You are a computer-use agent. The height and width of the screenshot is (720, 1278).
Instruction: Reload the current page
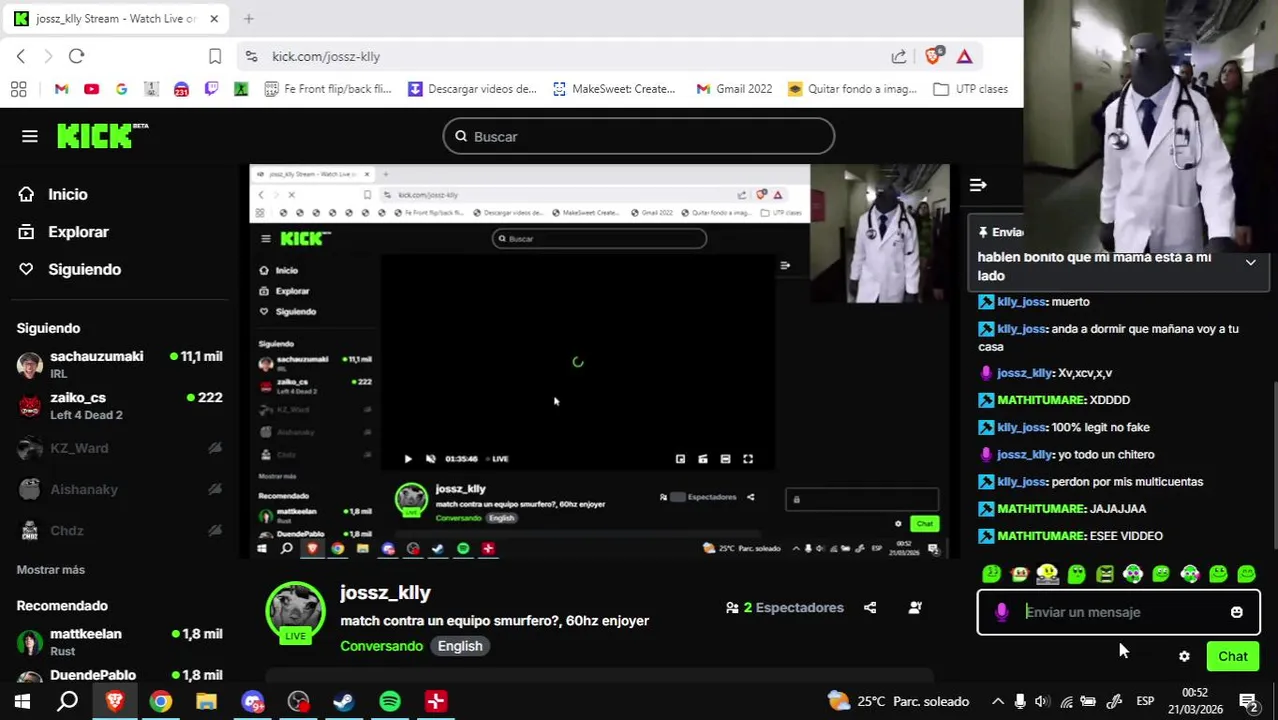click(77, 56)
